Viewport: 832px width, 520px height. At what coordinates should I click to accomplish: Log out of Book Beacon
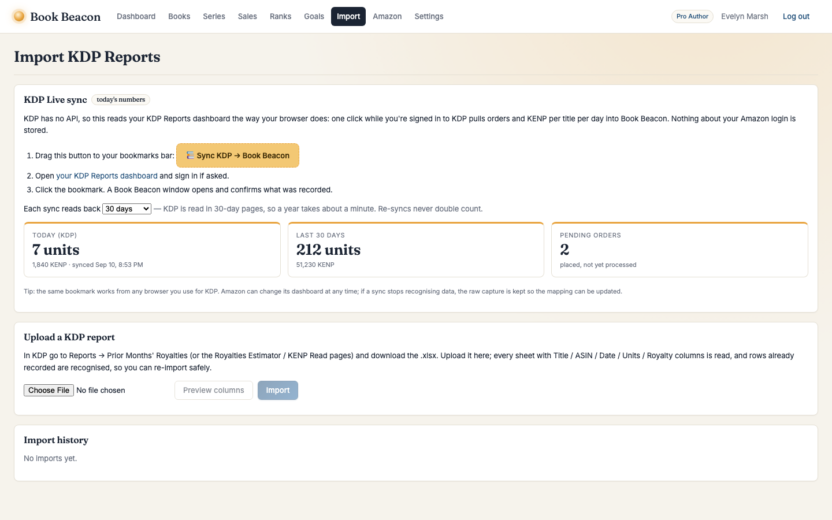click(x=796, y=16)
